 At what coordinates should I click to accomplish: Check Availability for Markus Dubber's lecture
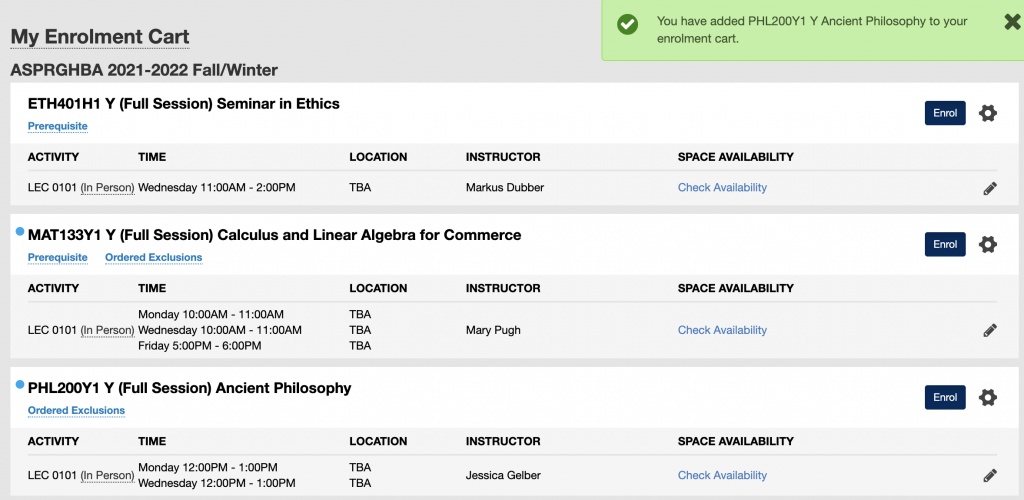pyautogui.click(x=722, y=187)
